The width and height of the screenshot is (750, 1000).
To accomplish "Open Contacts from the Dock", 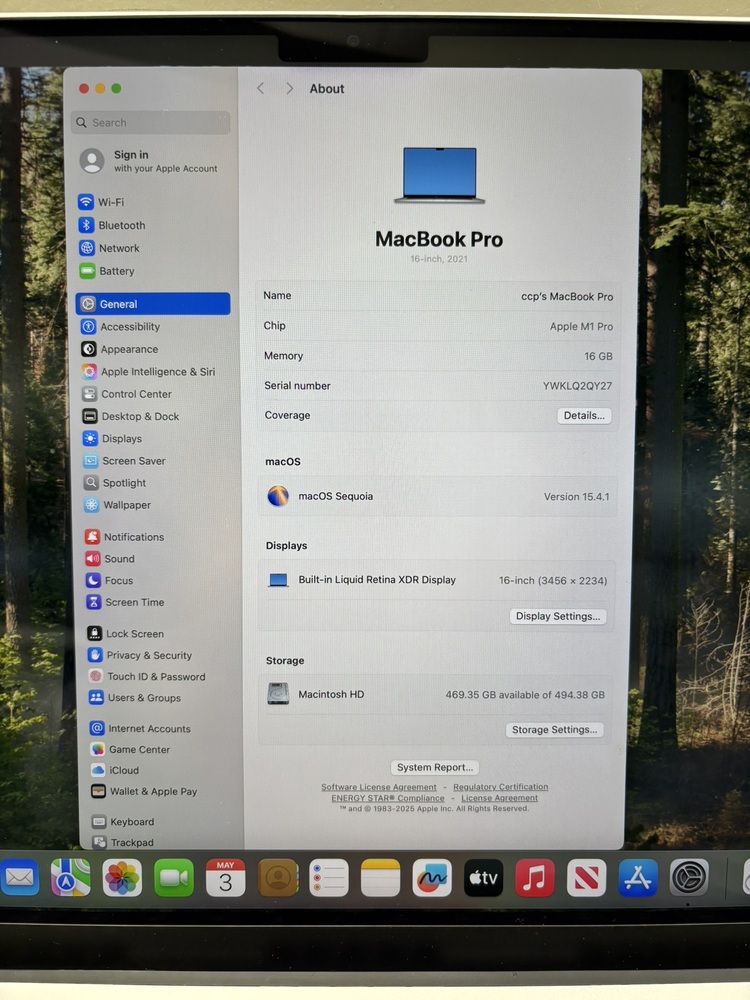I will (x=277, y=878).
